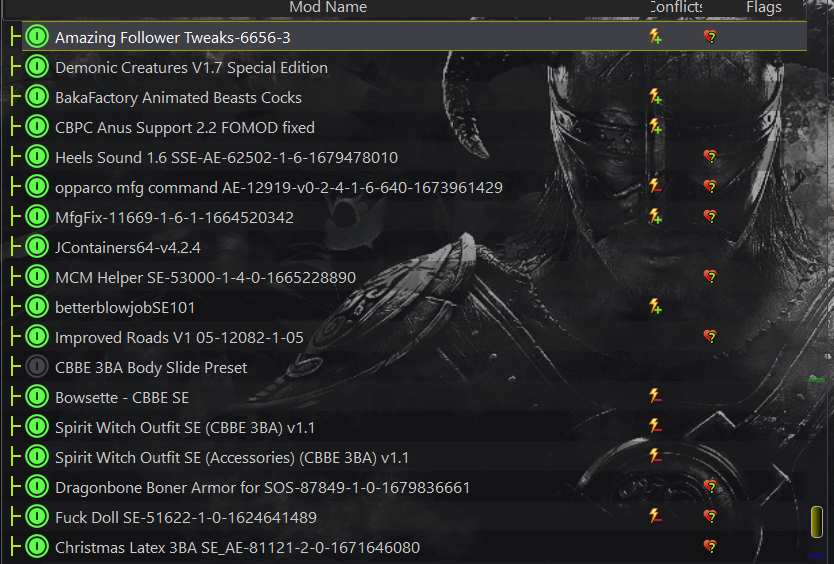
Task: Click flag icon on Heels Sound row
Action: coord(710,157)
